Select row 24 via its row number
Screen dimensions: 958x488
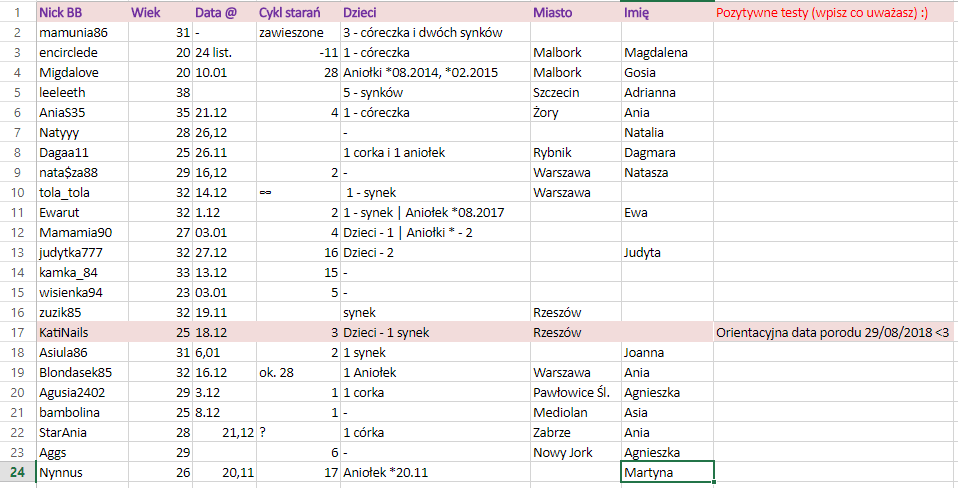pos(17,472)
